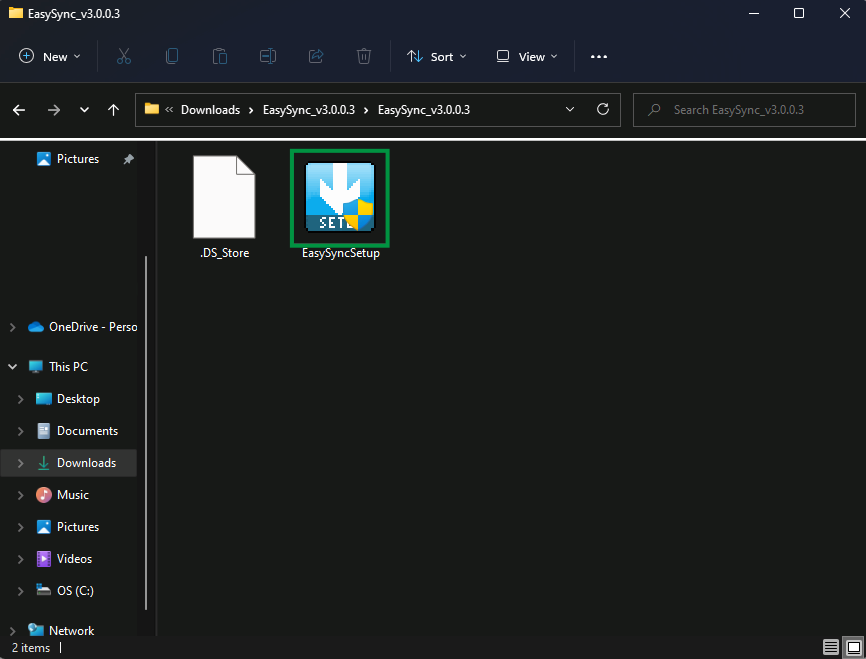Screen dimensions: 866x659
Task: Expand the Documents folder chevron
Action: (x=20, y=431)
